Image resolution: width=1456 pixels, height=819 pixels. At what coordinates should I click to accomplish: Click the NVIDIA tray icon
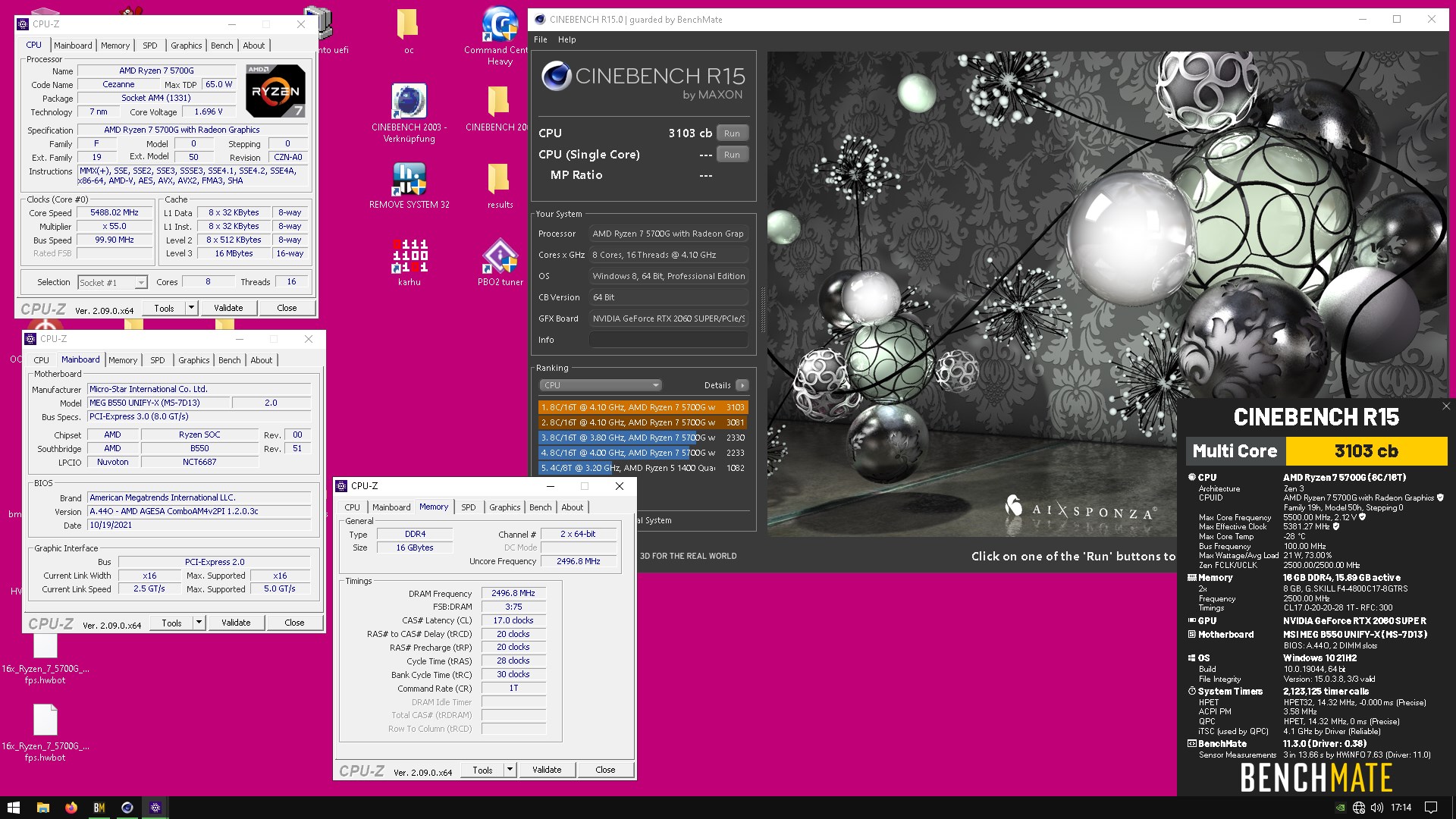point(1340,808)
